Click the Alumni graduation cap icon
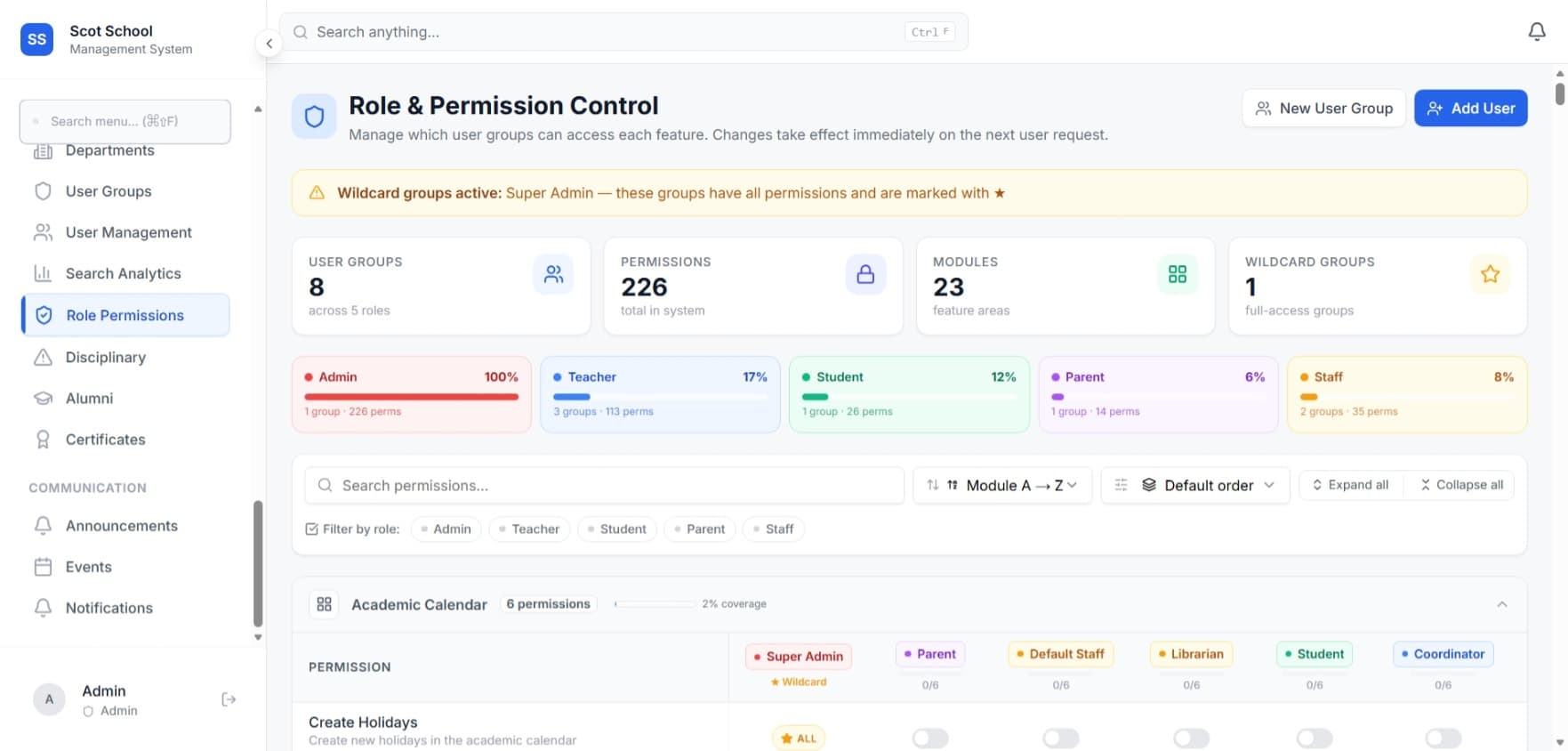Viewport: 1568px width, 751px height. coord(43,398)
